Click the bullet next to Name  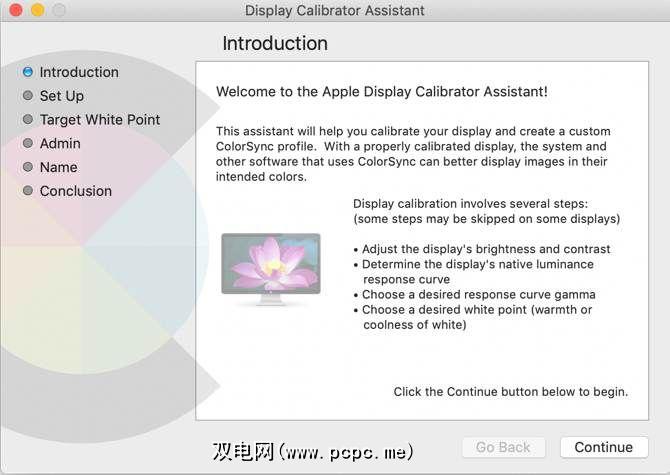click(28, 167)
